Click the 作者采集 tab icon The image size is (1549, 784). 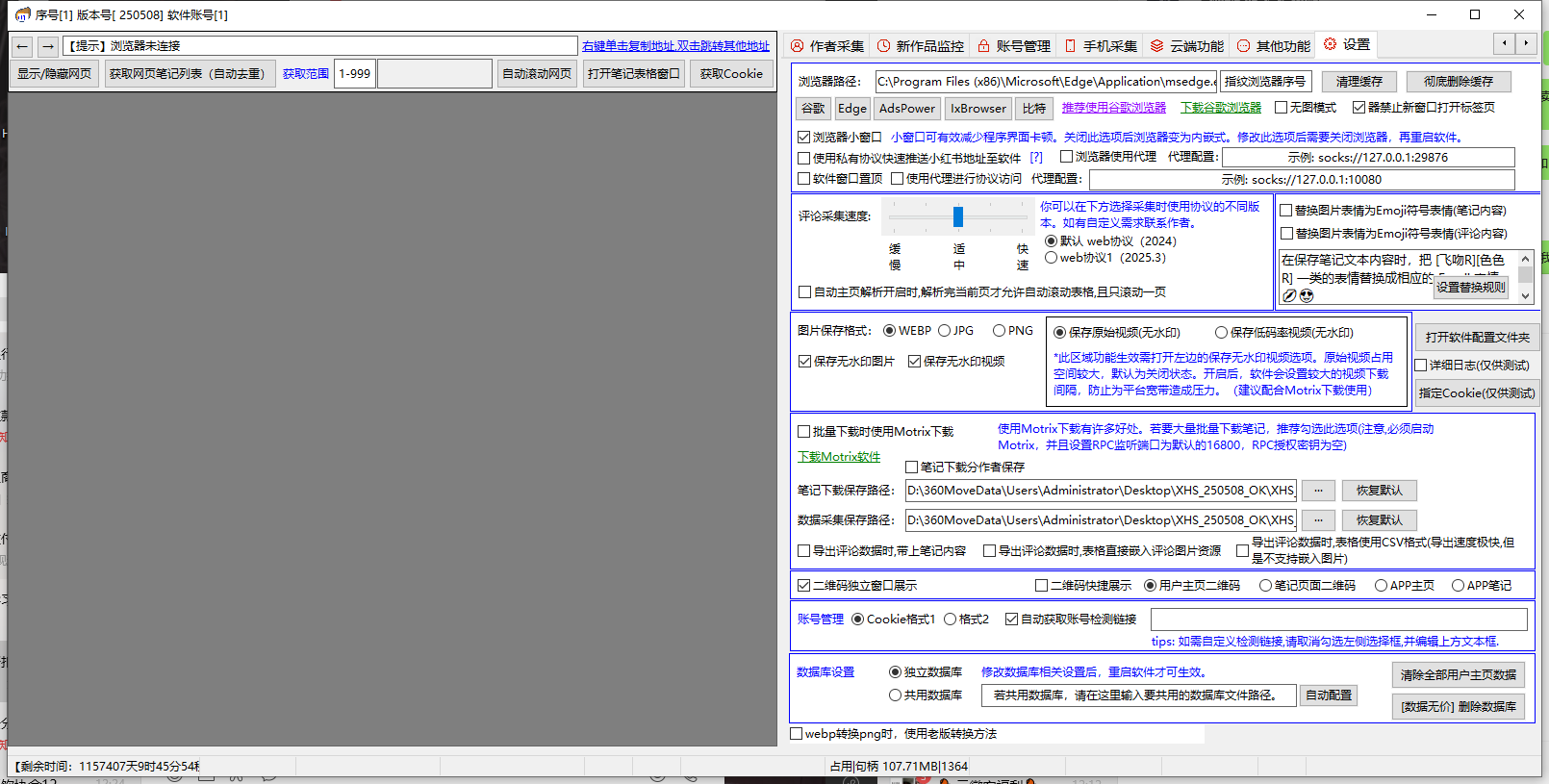[x=797, y=46]
